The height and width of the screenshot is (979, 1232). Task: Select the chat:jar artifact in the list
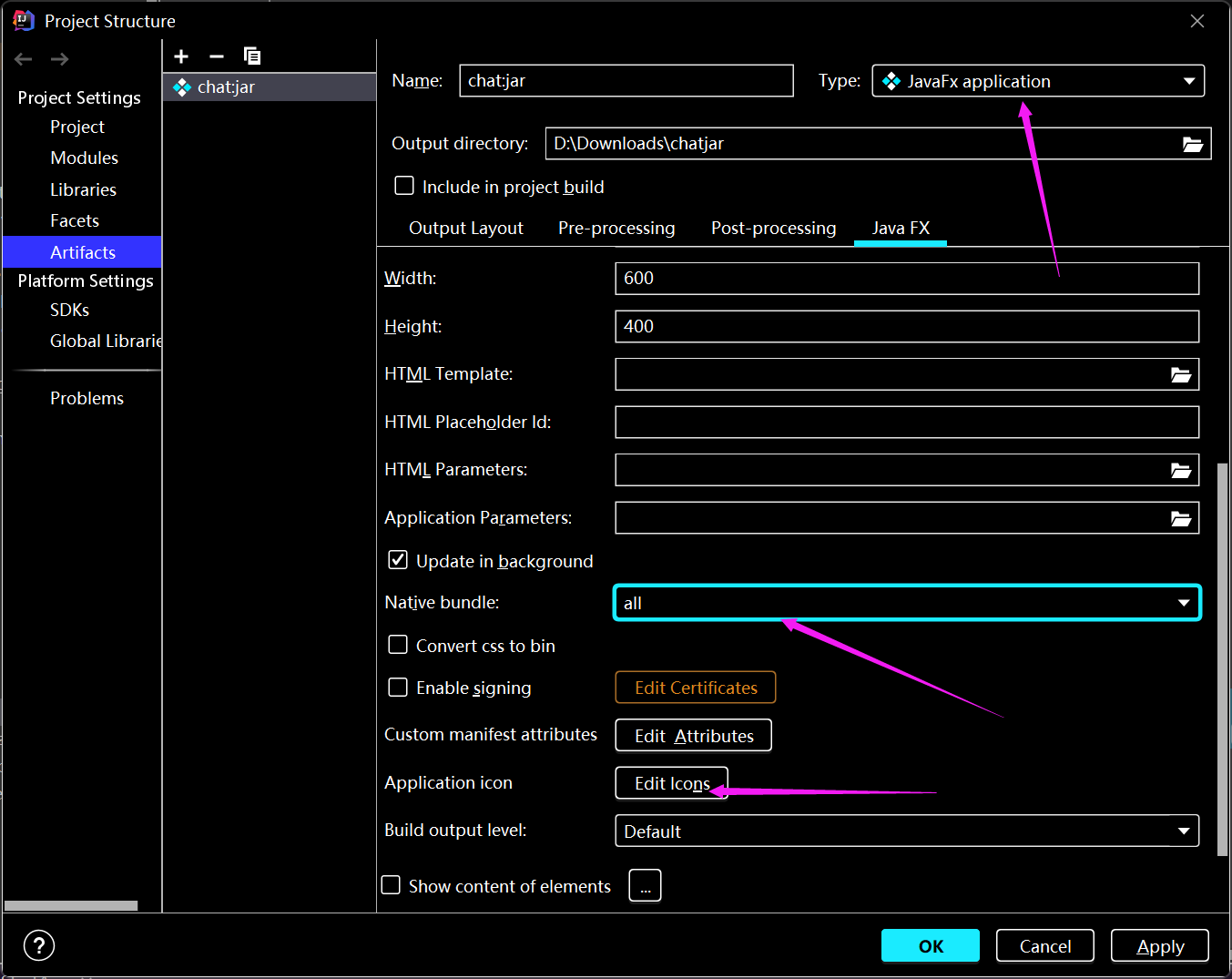coord(270,87)
